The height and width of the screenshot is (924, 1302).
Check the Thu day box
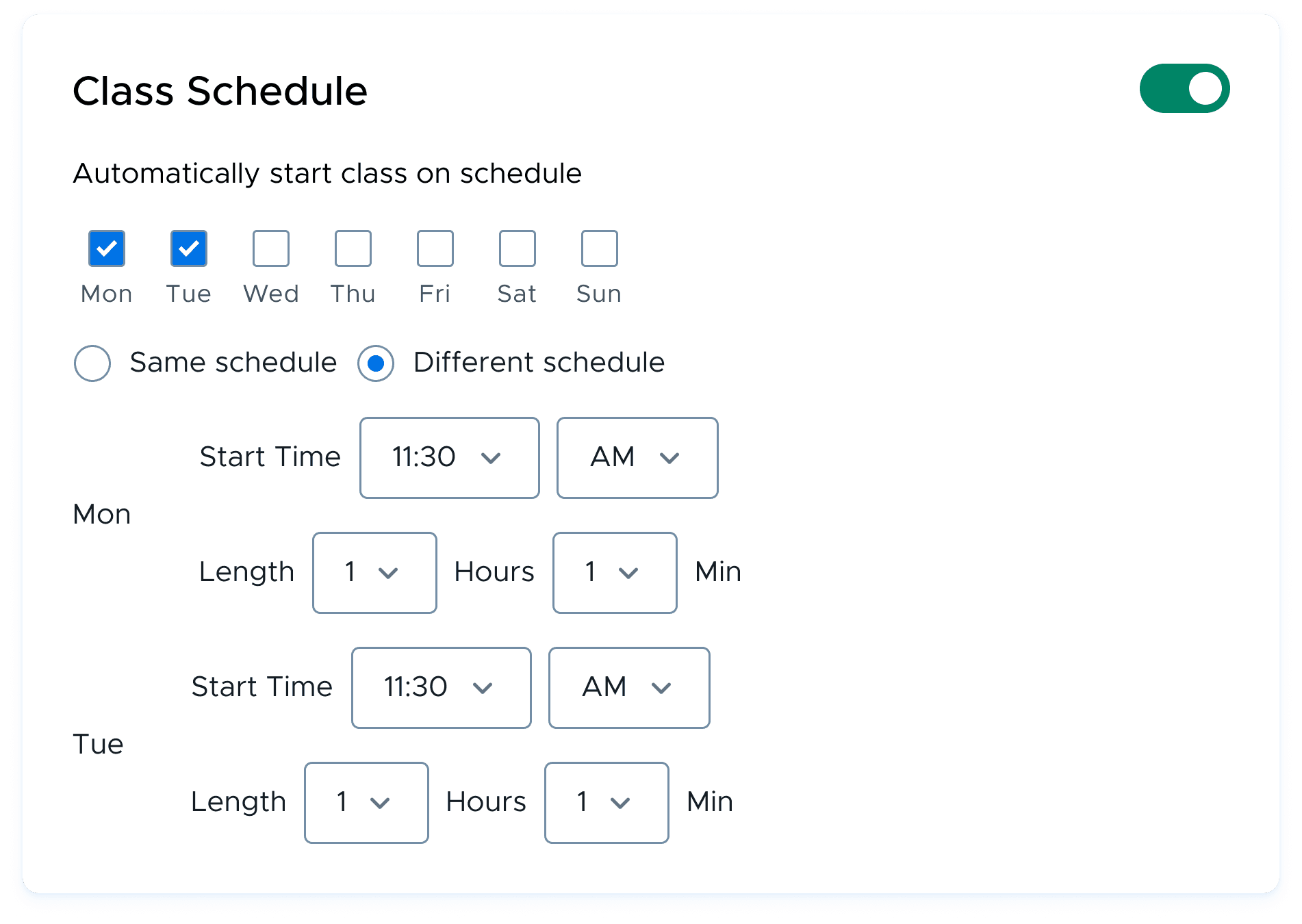tap(353, 248)
